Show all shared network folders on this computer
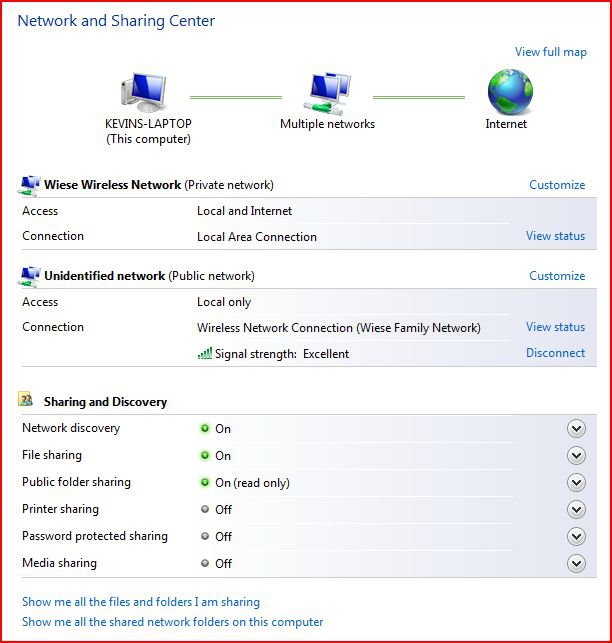The image size is (612, 643). coord(172,622)
